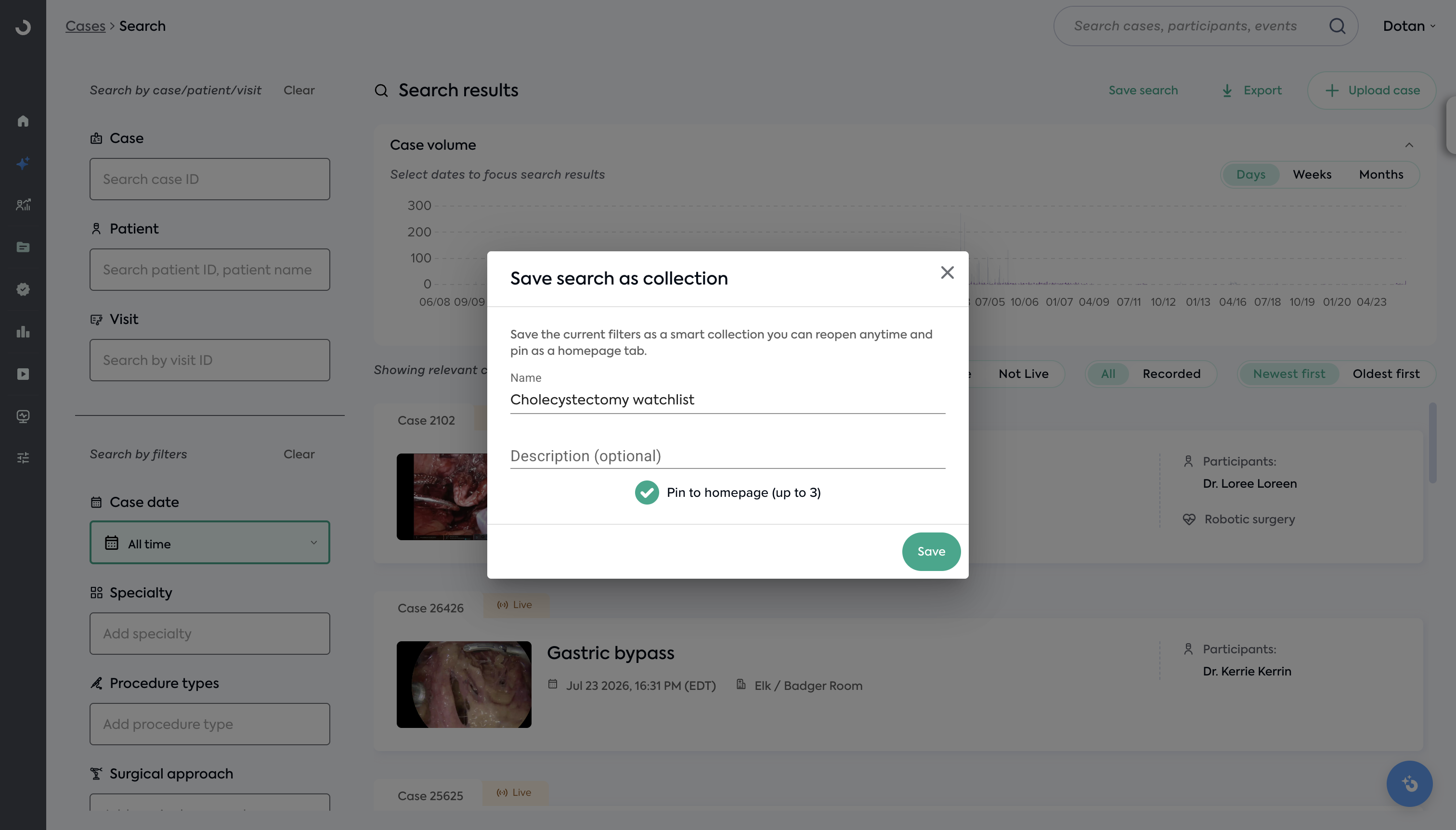
Task: Click the magnifier icon in global search
Action: pos(1337,26)
